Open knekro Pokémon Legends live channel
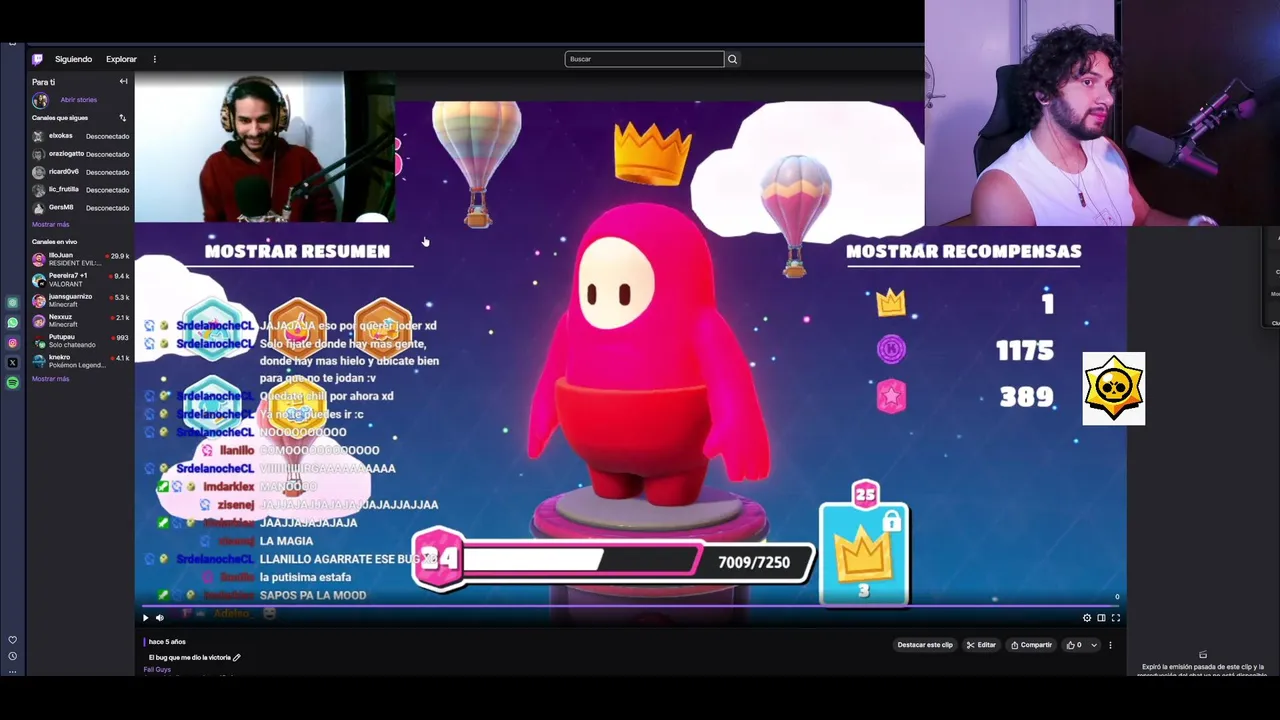 81,361
